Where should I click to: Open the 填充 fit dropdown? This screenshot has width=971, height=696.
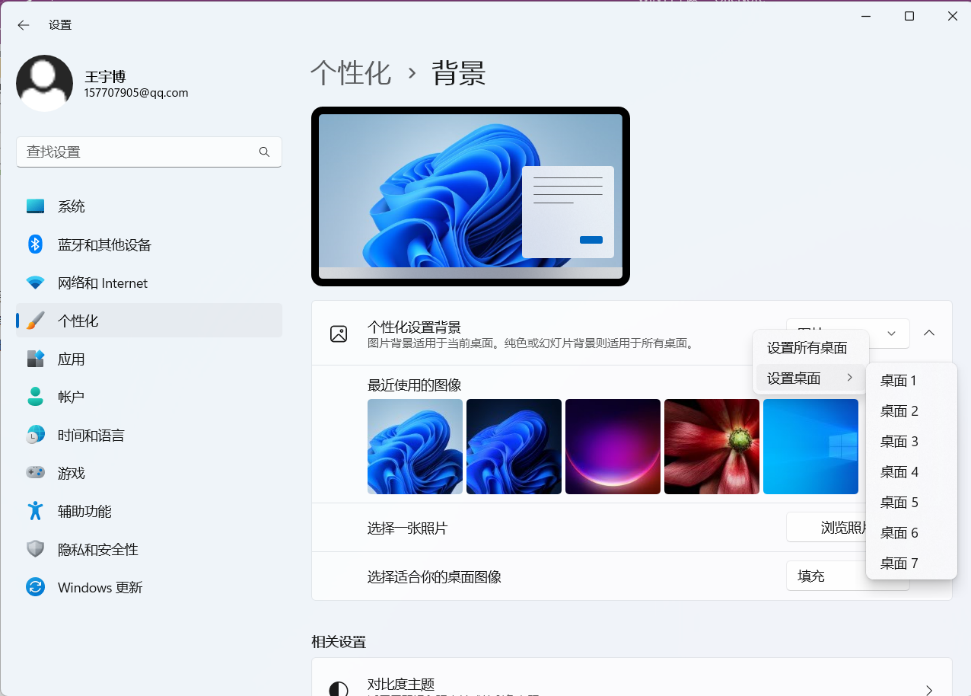(x=825, y=576)
